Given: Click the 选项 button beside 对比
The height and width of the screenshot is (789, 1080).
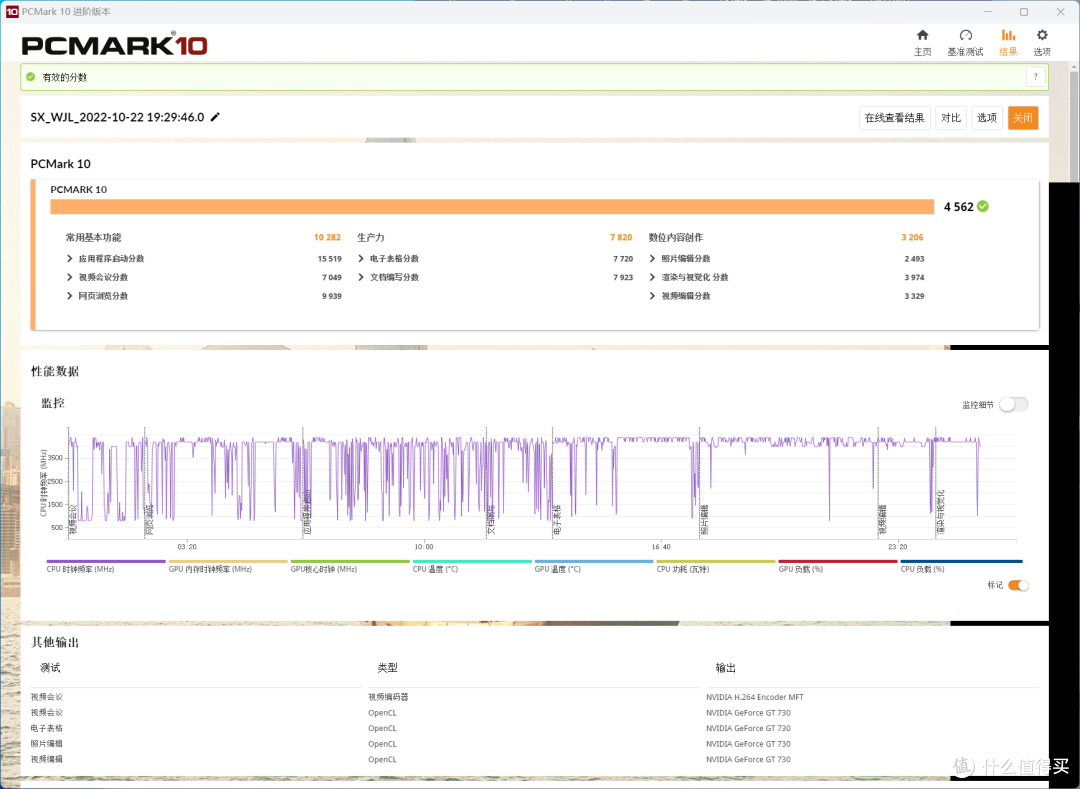Looking at the screenshot, I should (x=986, y=118).
